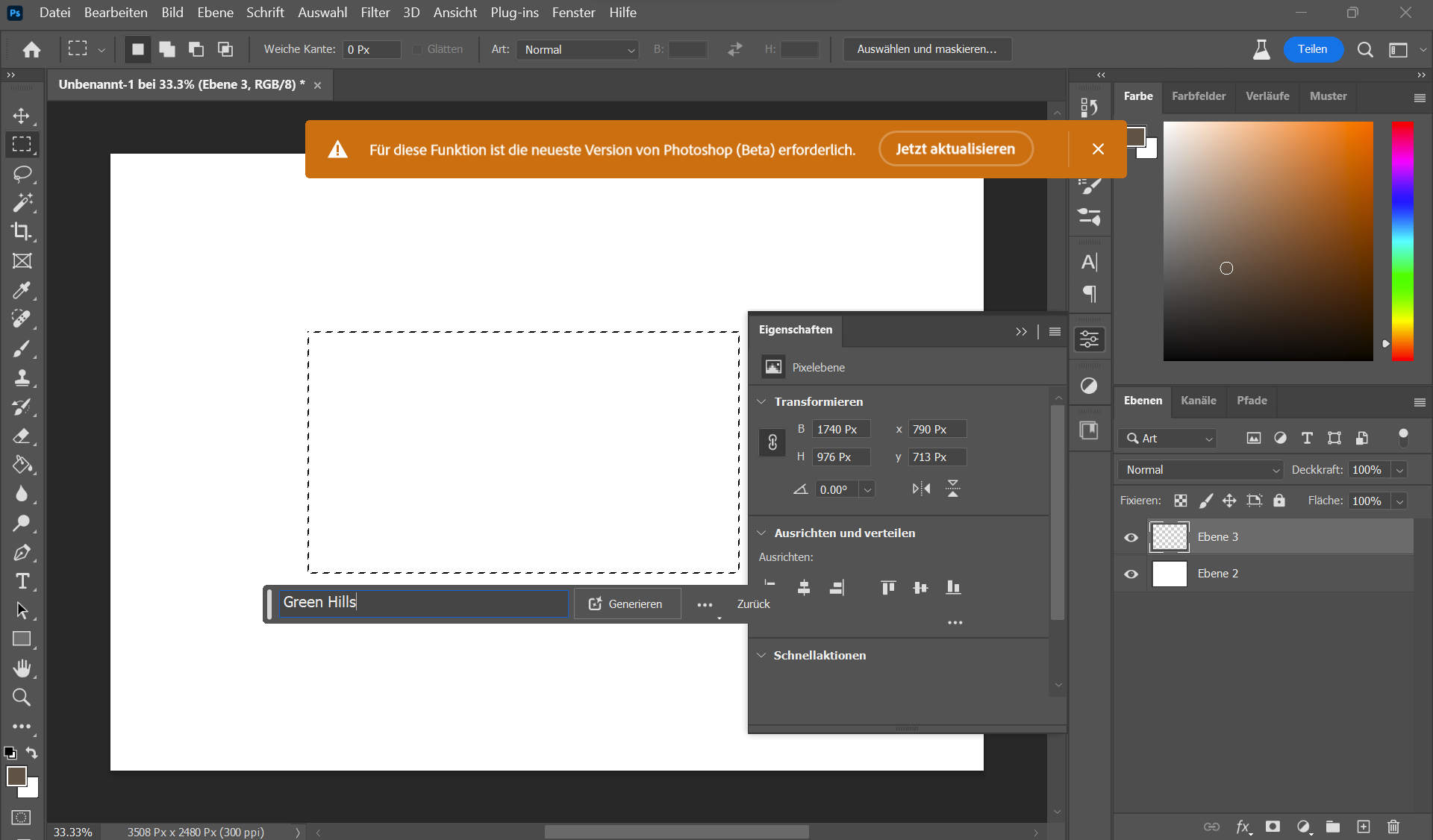This screenshot has height=840, width=1433.
Task: Hide the Ebene 3 layer
Action: pos(1131,536)
